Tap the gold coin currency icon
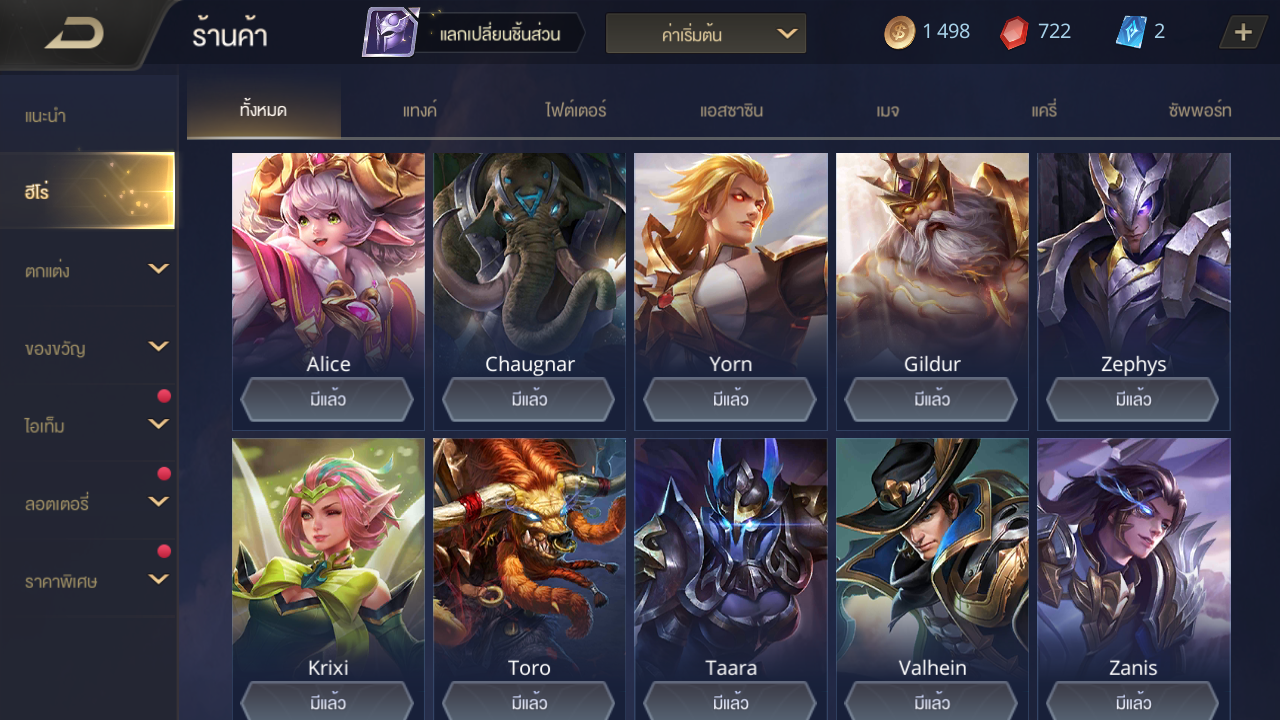Image resolution: width=1280 pixels, height=720 pixels. pos(899,33)
